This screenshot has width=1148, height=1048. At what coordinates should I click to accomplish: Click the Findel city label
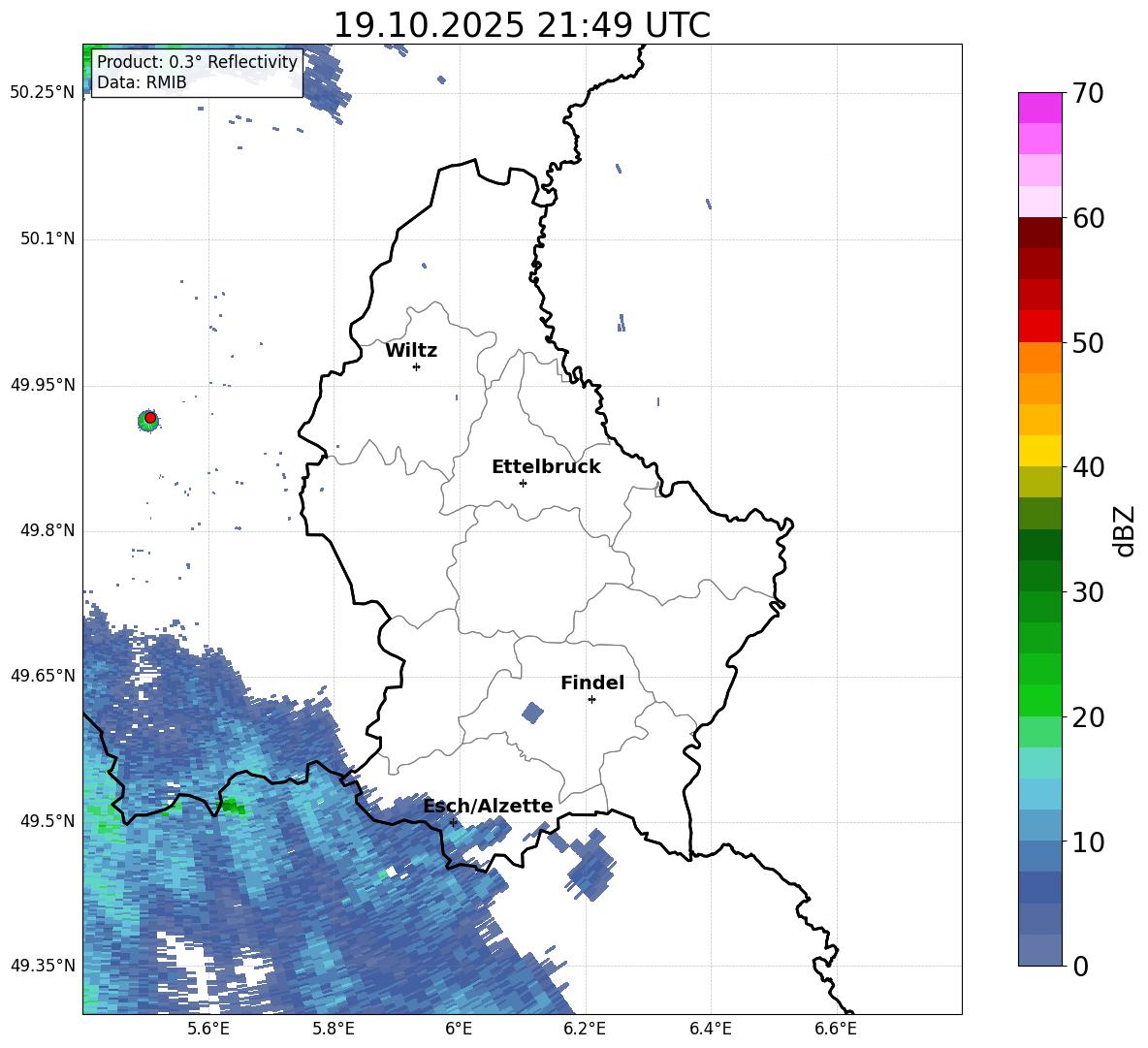coord(592,683)
